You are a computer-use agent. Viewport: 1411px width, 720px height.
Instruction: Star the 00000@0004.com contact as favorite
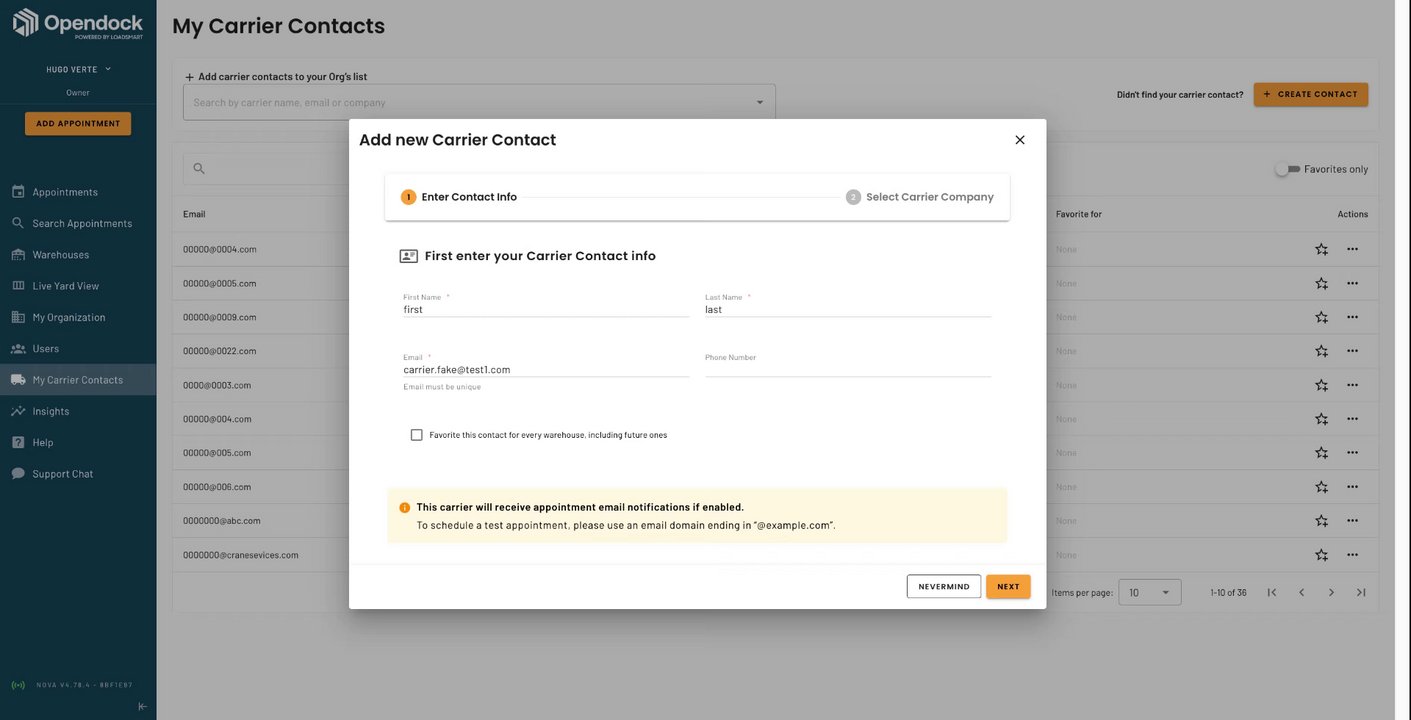1321,249
